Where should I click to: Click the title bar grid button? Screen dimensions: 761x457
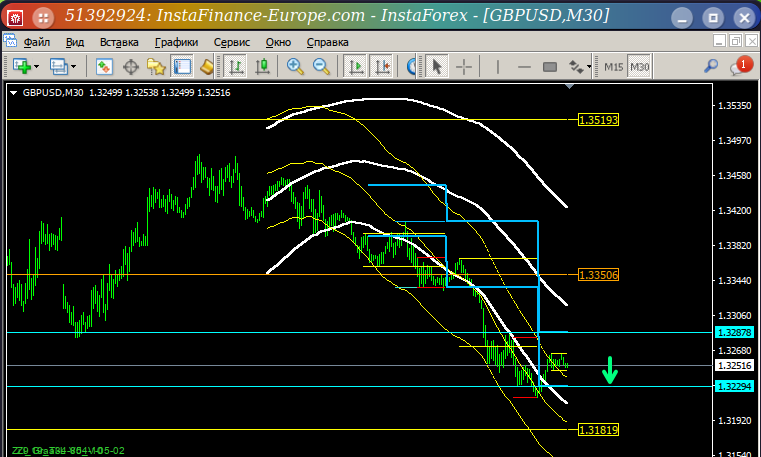tap(43, 17)
